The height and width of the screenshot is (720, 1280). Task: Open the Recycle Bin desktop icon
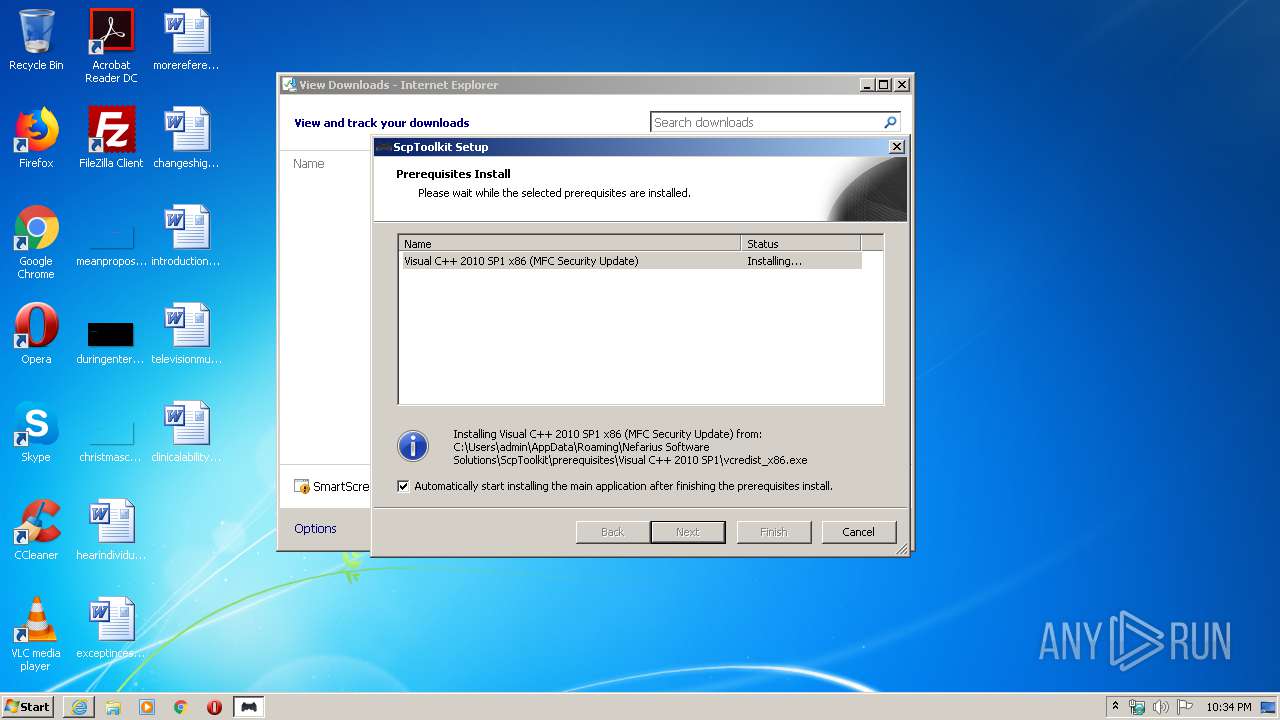36,41
